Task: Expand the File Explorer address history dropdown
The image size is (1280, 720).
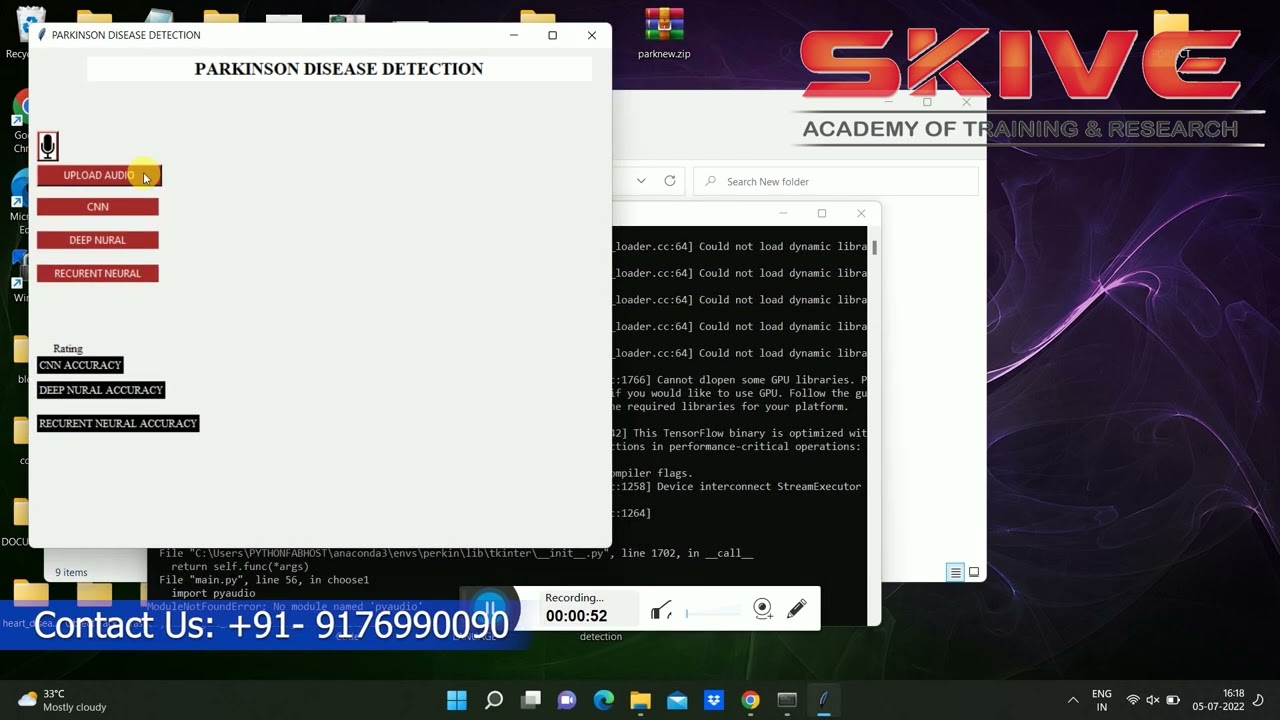Action: (641, 181)
